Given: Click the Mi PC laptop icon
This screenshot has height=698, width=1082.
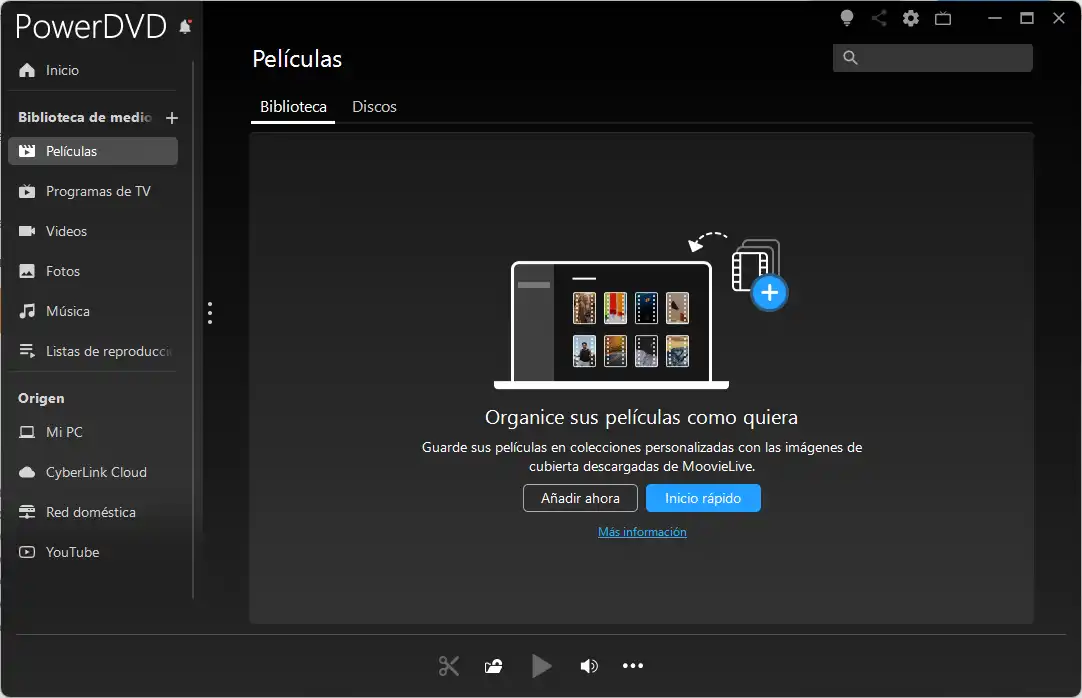Looking at the screenshot, I should click(27, 432).
